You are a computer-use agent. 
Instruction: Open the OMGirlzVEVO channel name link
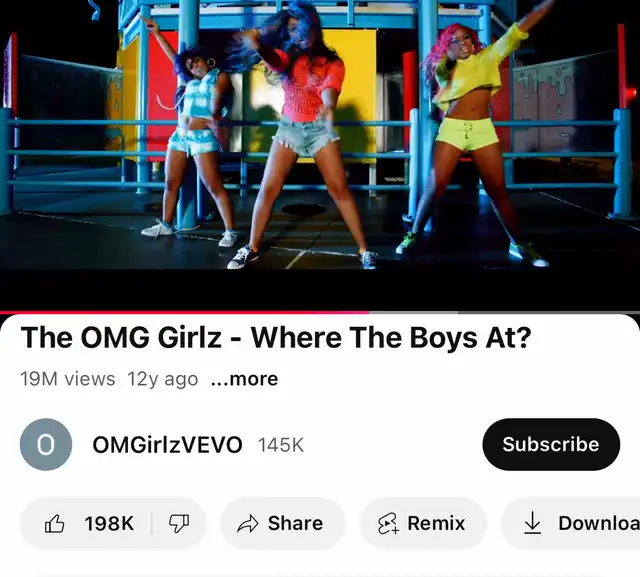coord(167,445)
